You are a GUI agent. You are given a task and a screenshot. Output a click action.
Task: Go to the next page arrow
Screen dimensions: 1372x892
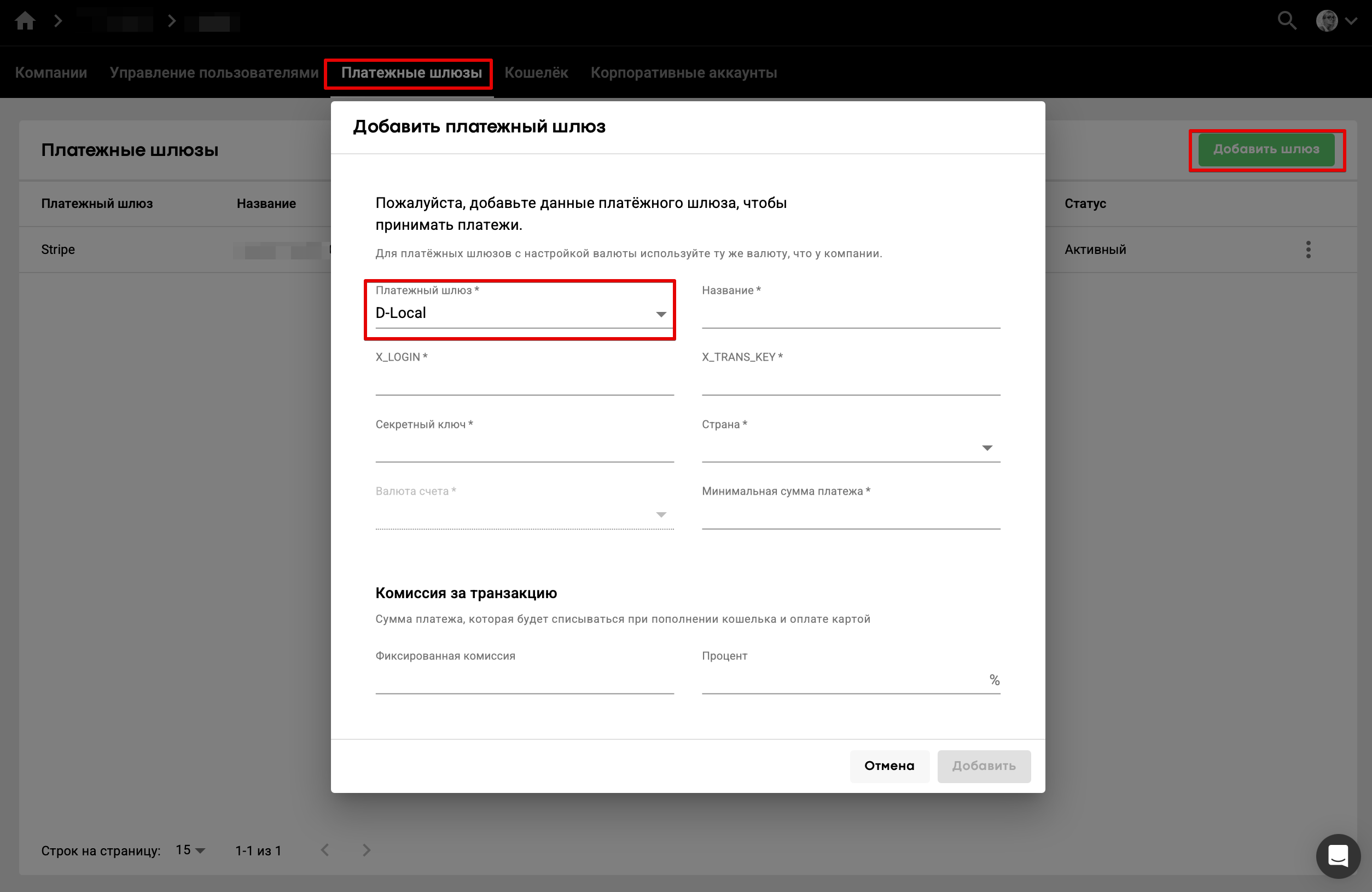click(366, 850)
